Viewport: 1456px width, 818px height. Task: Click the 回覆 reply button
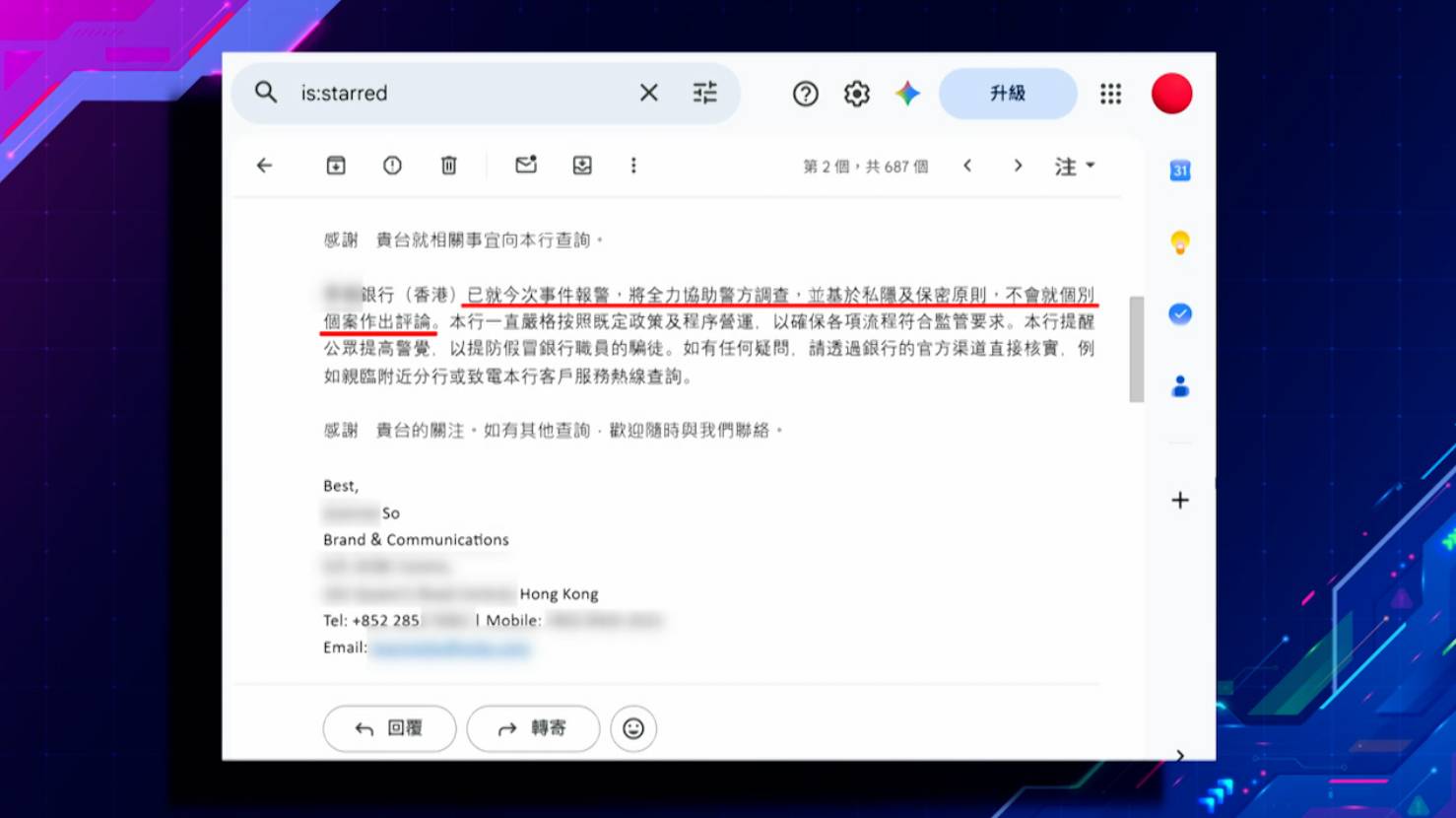(390, 728)
